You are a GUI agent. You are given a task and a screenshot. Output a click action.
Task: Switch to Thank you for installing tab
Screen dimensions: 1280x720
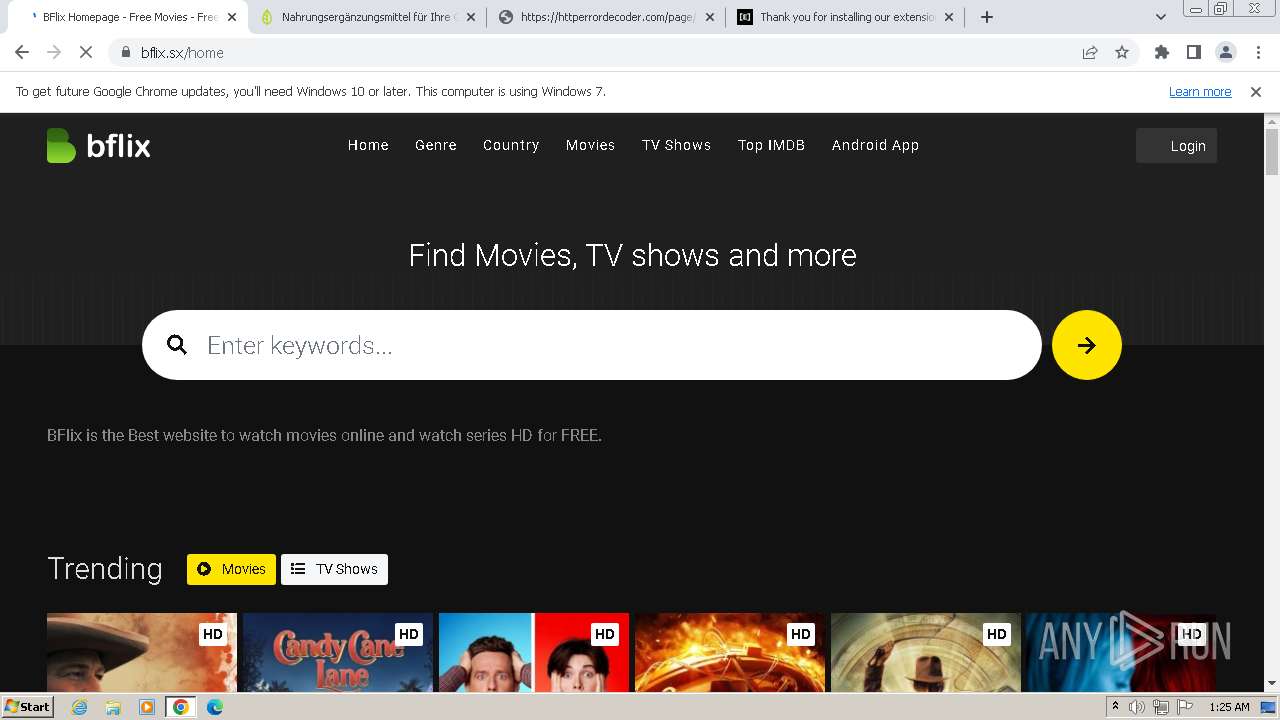(846, 17)
